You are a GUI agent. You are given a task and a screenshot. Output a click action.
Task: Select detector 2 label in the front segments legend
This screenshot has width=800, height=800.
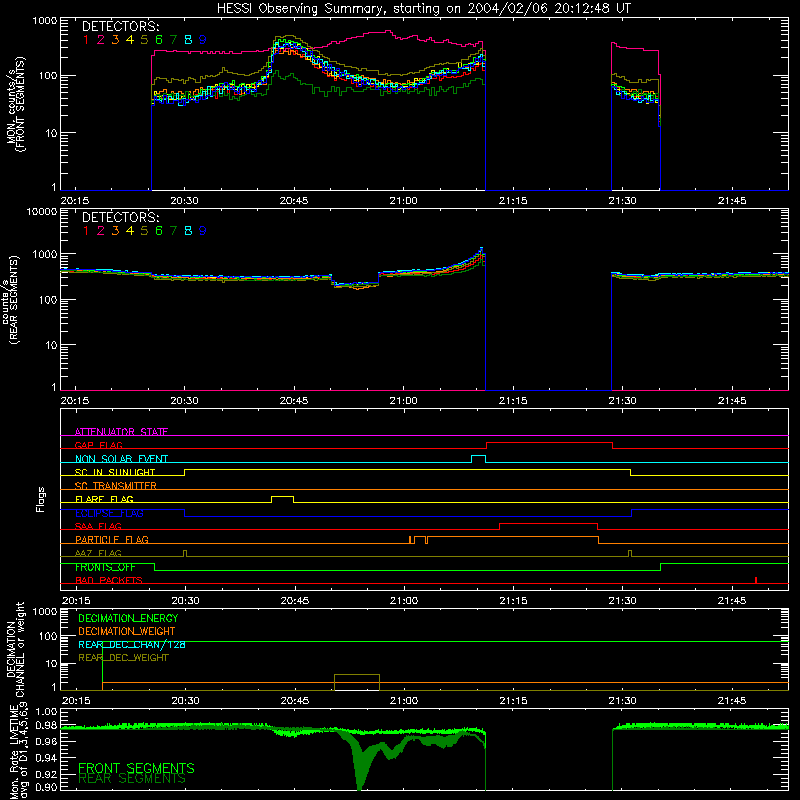(x=101, y=40)
